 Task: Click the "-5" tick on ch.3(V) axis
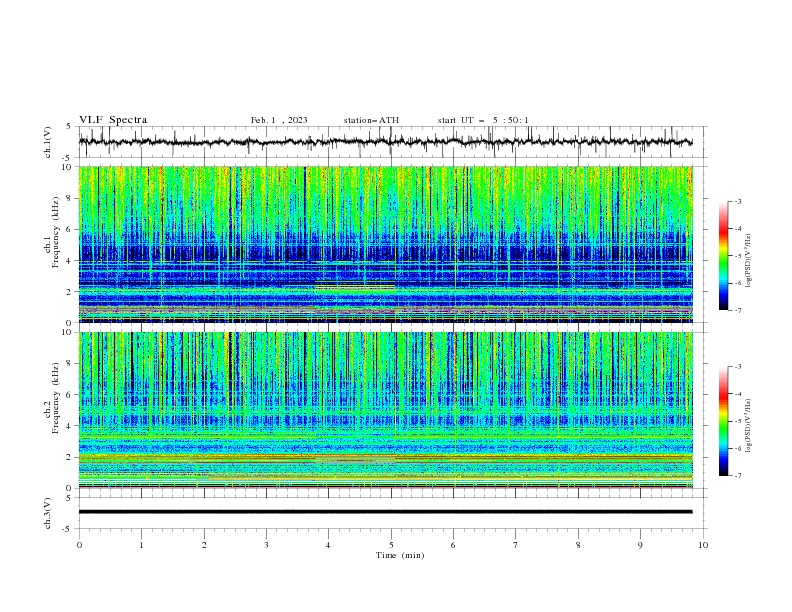(x=67, y=529)
